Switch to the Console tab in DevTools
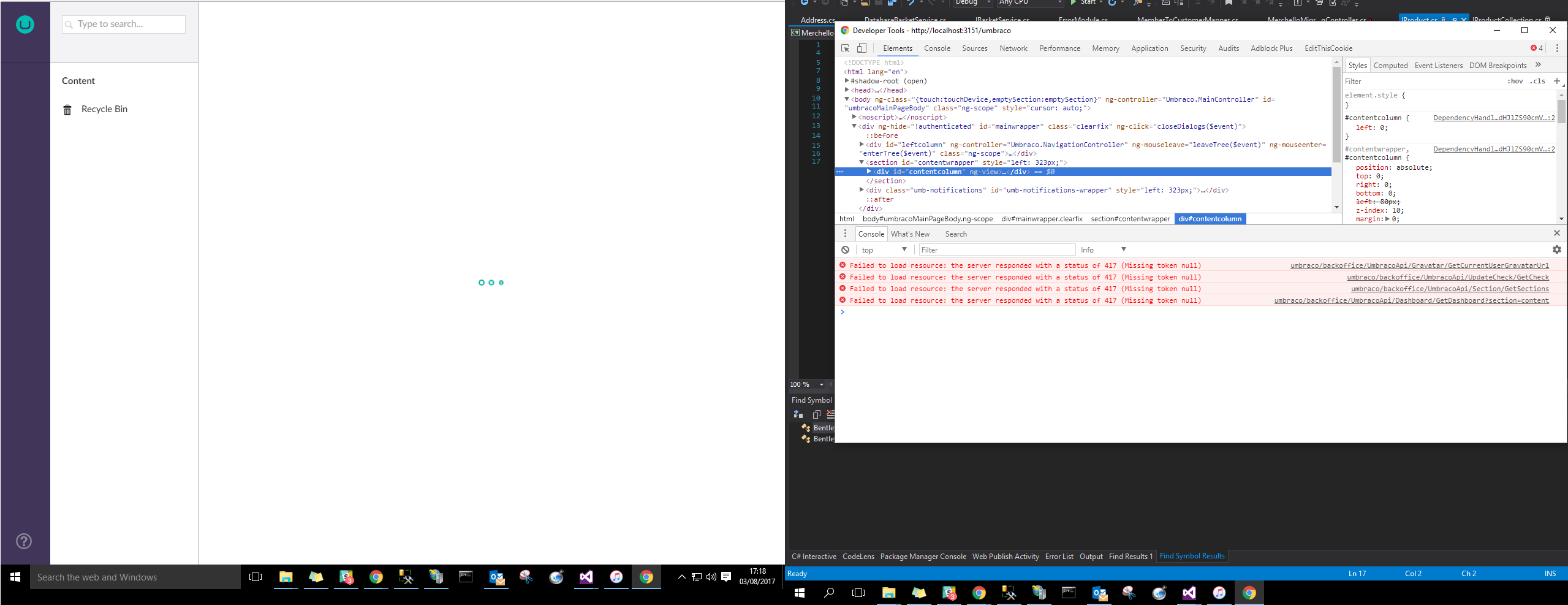 click(x=937, y=48)
